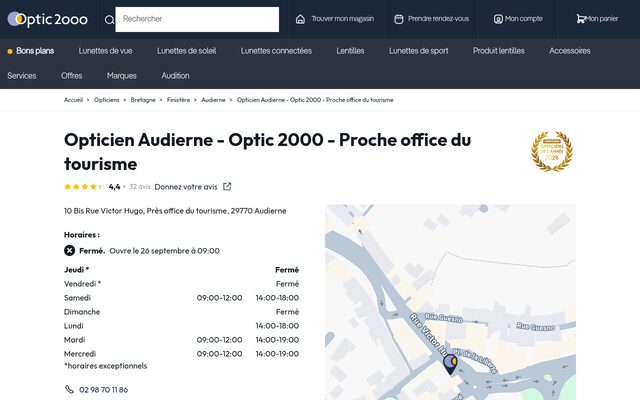This screenshot has height=400, width=640.
Task: Open Produit lentilles menu
Action: [x=498, y=51]
